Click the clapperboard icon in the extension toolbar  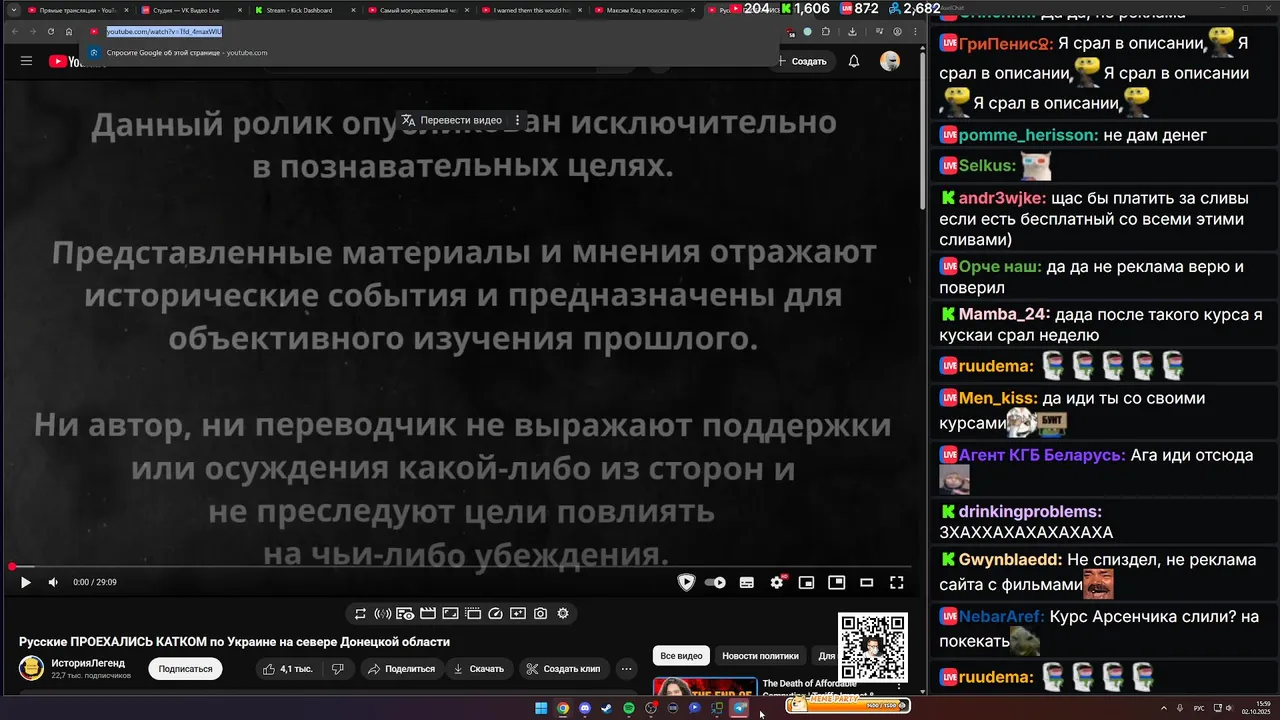tap(428, 613)
